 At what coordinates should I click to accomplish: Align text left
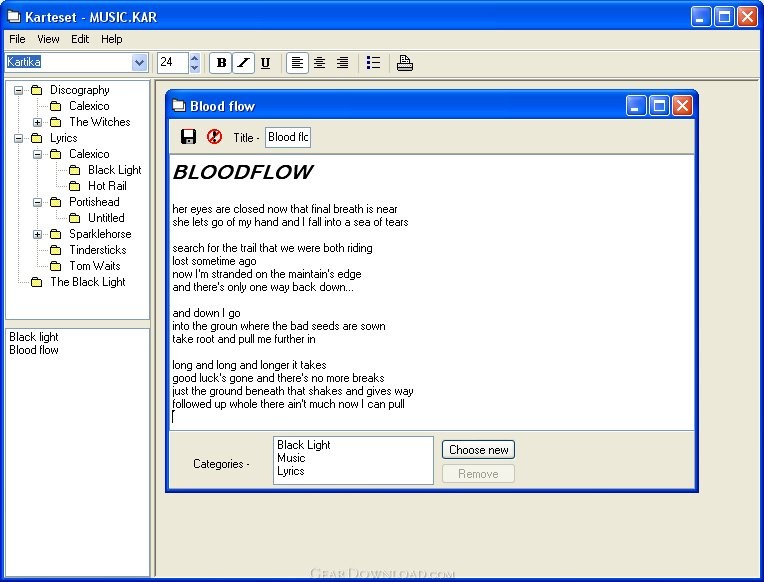297,63
